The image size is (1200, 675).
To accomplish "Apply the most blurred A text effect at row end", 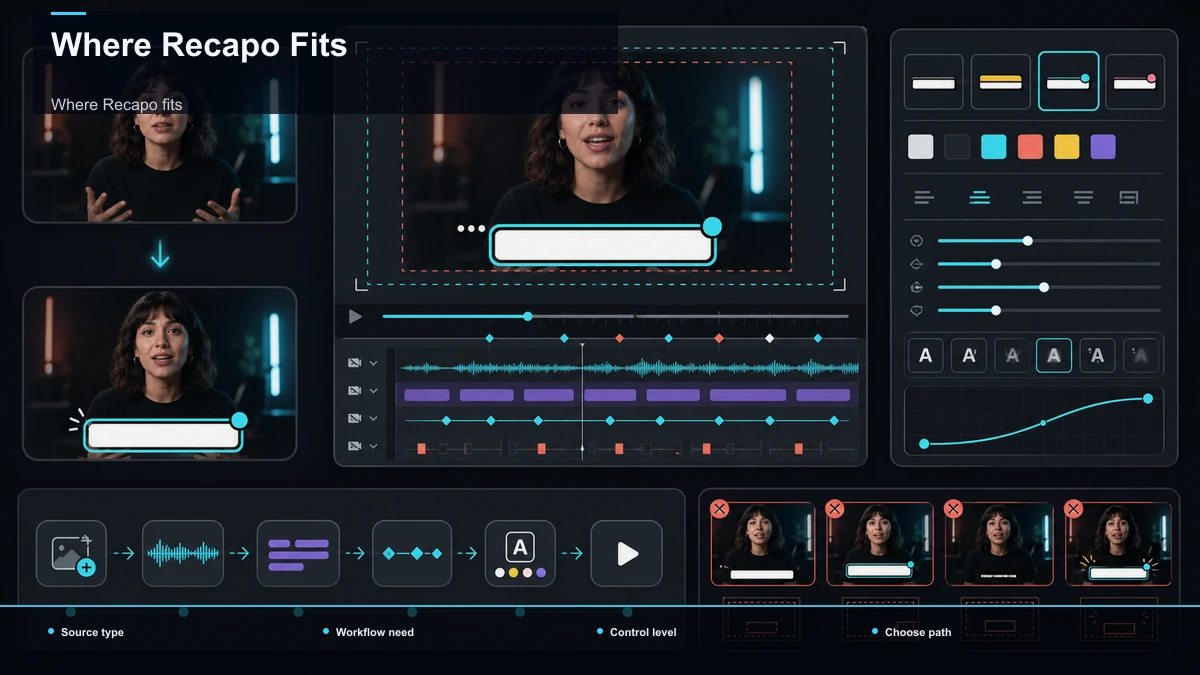I will pos(1141,355).
